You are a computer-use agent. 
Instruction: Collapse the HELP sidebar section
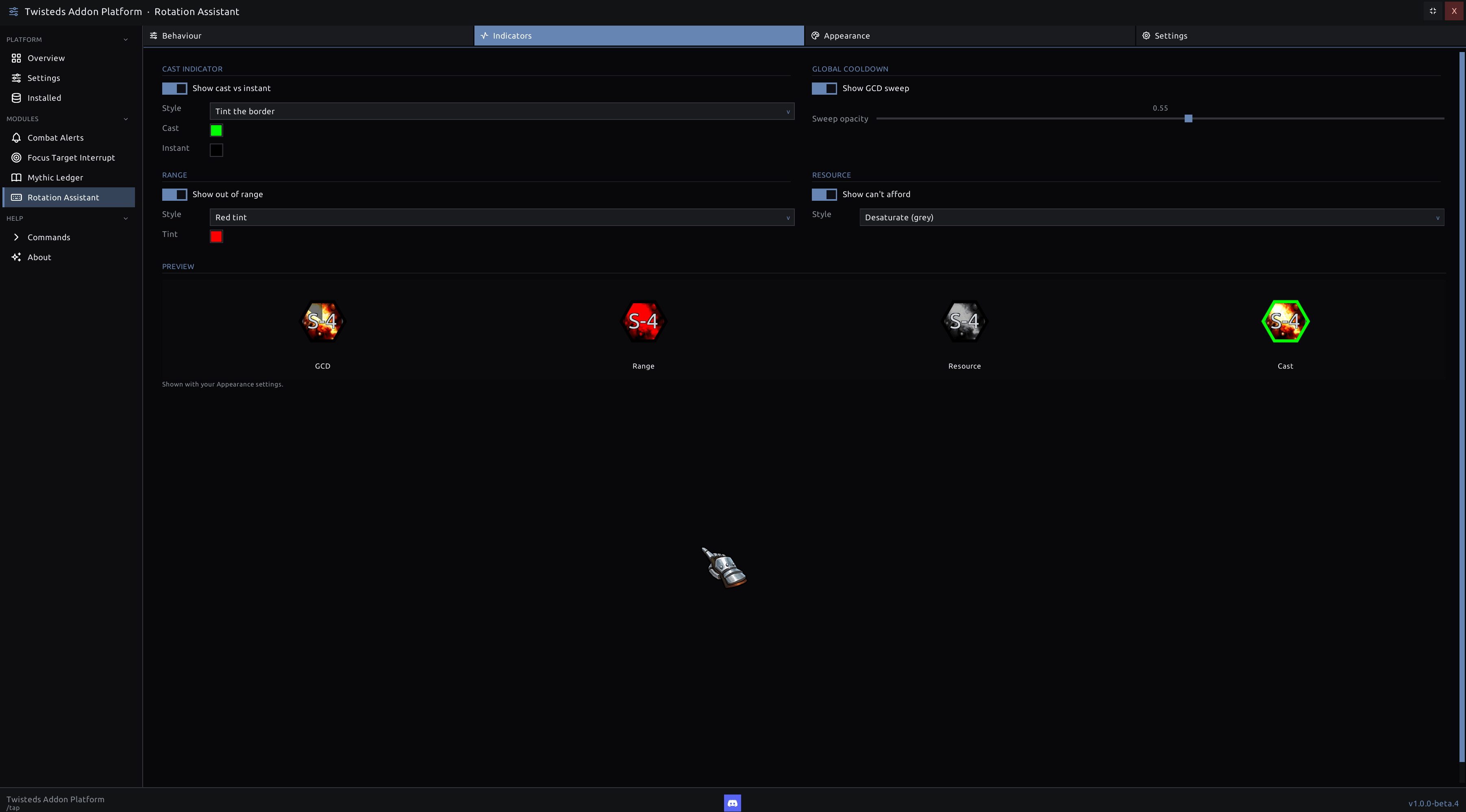point(67,219)
